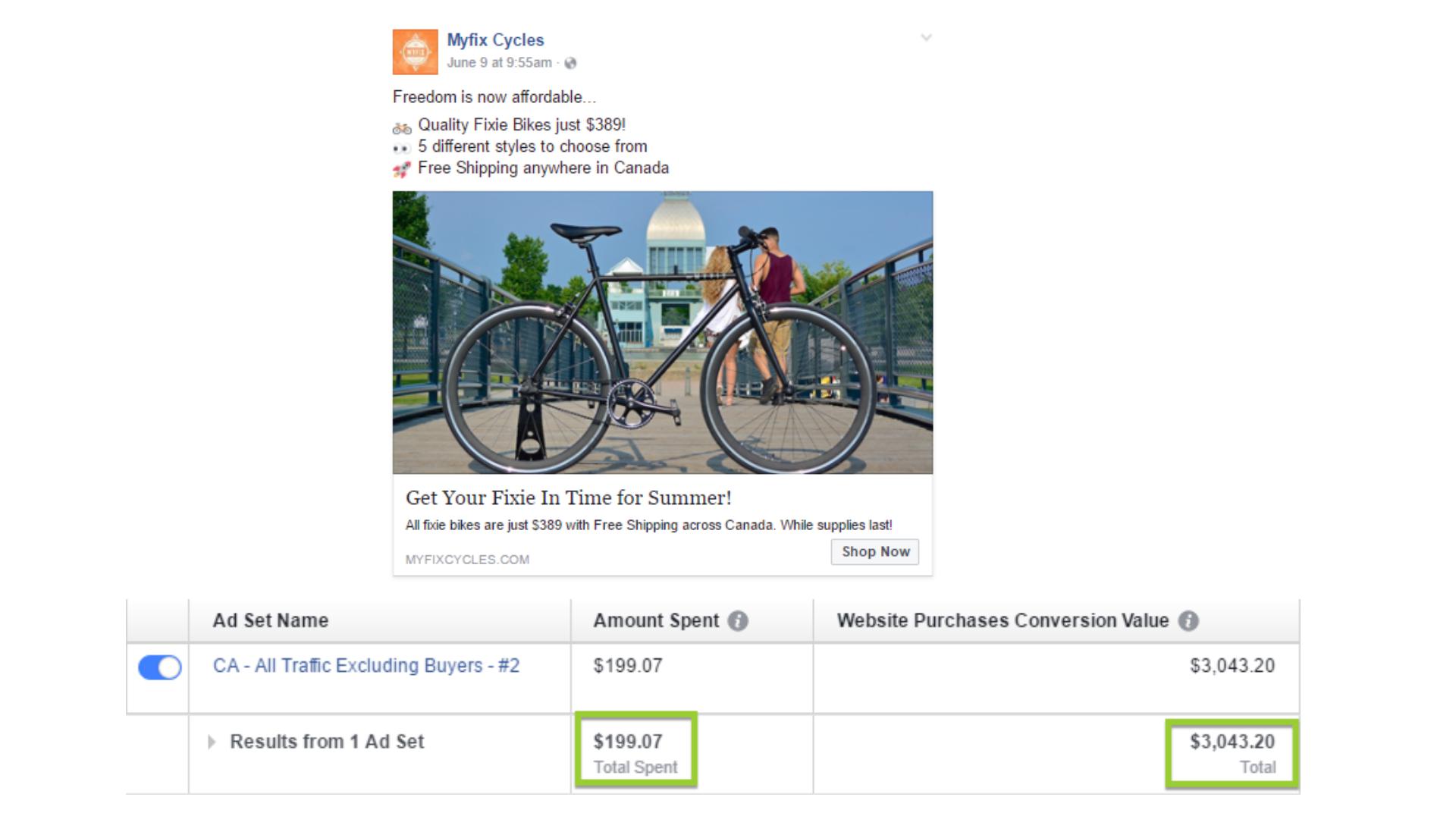Open the fixie bike ad image
Image resolution: width=1456 pixels, height=819 pixels.
click(662, 332)
